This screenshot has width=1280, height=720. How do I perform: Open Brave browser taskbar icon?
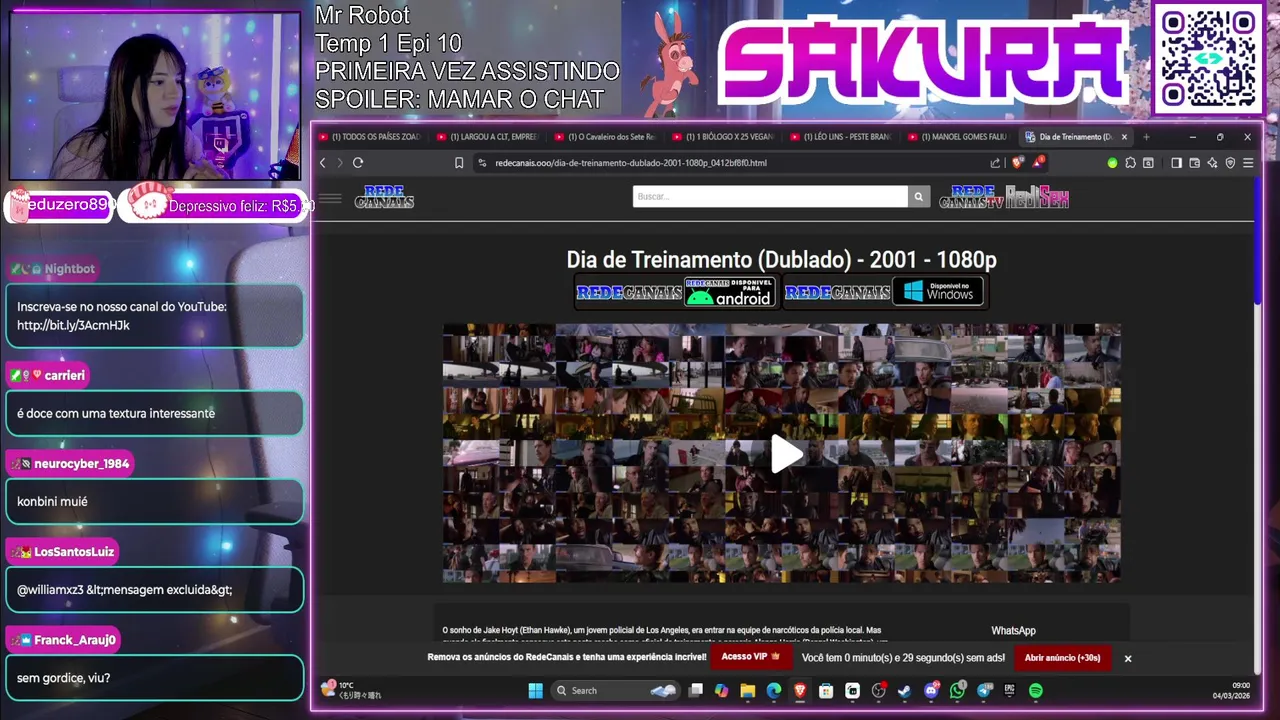point(800,690)
